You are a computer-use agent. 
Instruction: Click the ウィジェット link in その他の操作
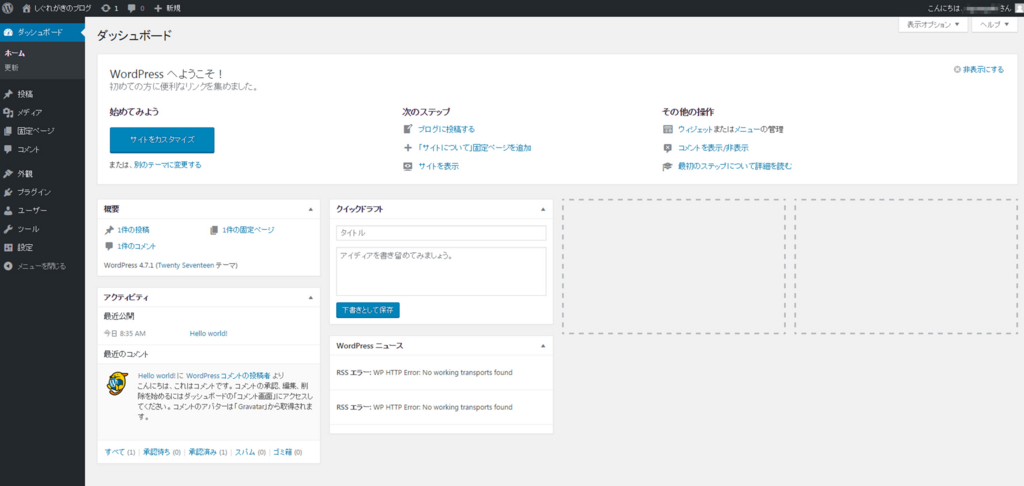coord(695,129)
